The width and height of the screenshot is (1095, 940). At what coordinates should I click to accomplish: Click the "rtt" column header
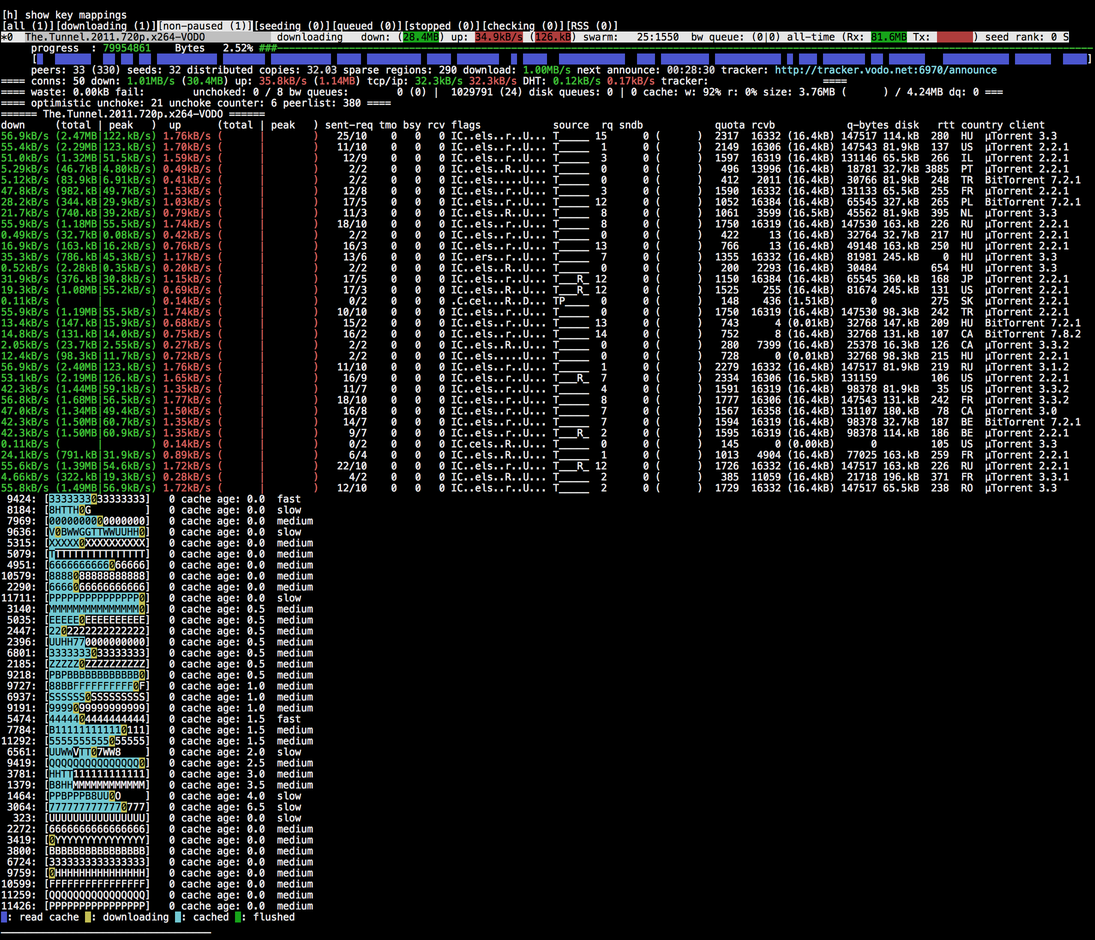point(946,125)
